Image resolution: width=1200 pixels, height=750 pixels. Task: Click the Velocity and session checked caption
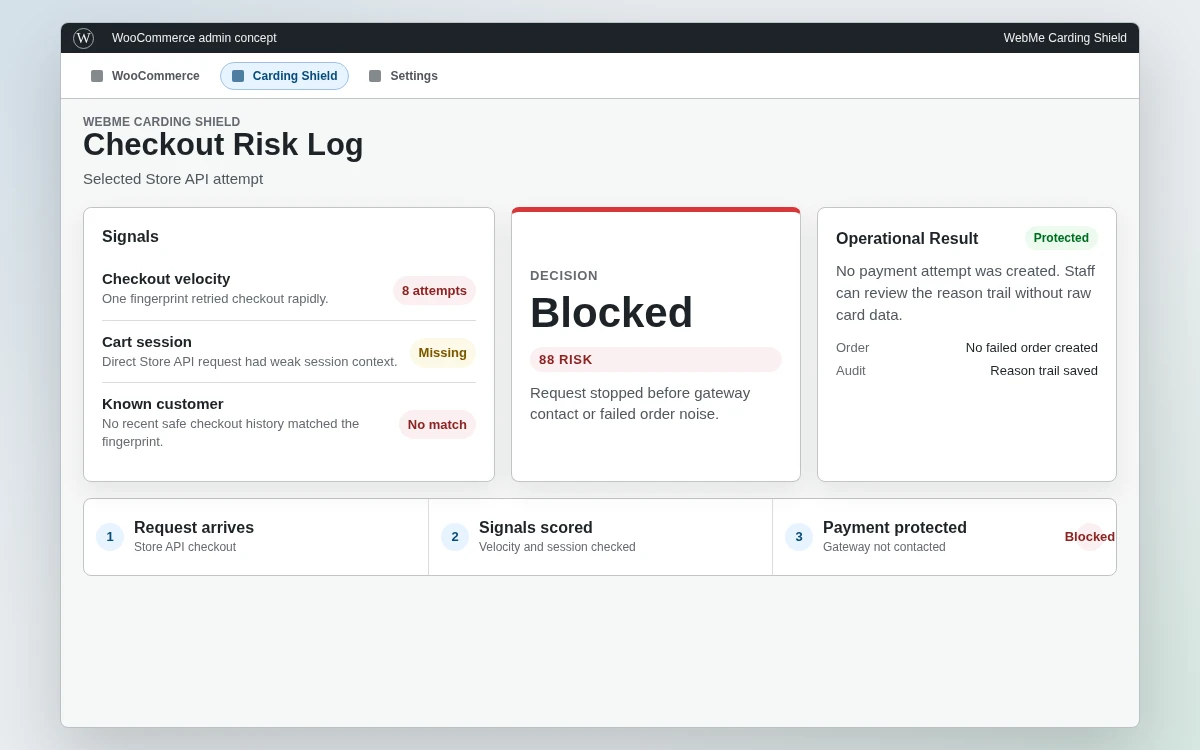point(557,547)
